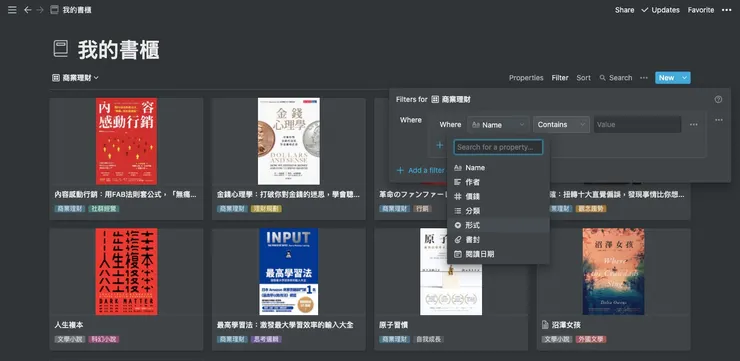The width and height of the screenshot is (740, 361).
Task: Click the 行銷 tag
Action: tap(422, 209)
